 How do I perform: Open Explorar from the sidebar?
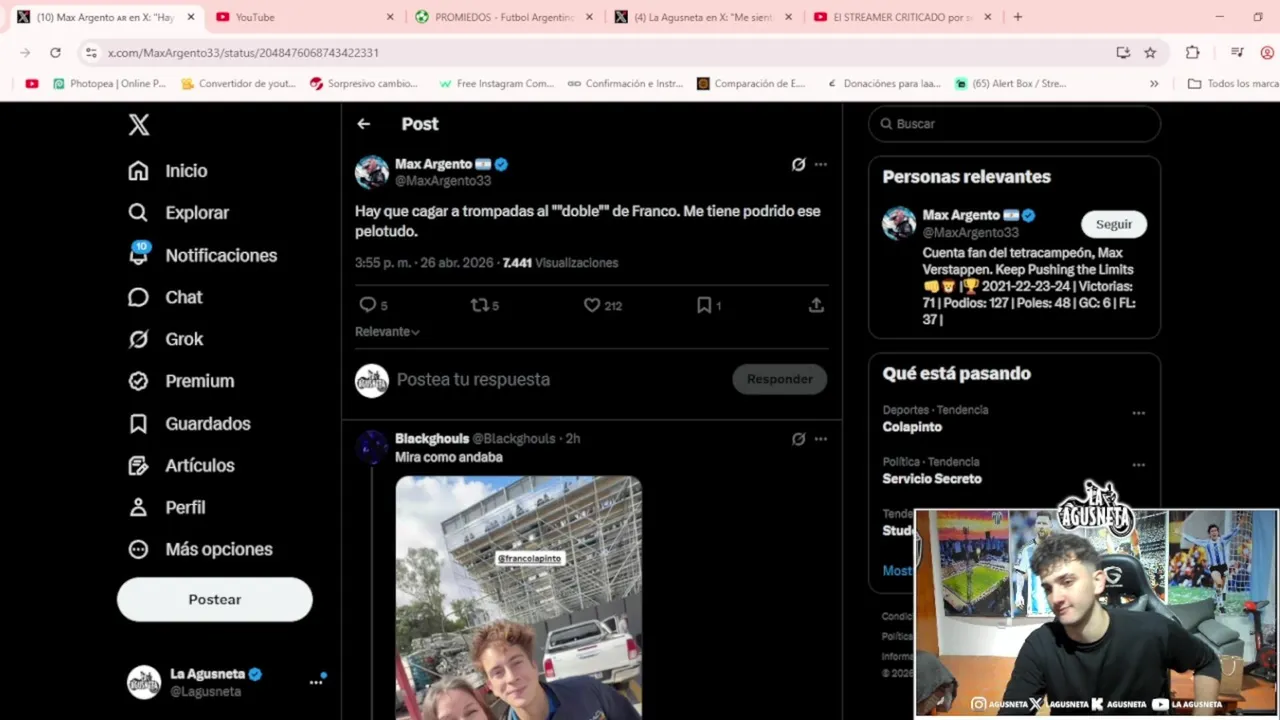178,213
